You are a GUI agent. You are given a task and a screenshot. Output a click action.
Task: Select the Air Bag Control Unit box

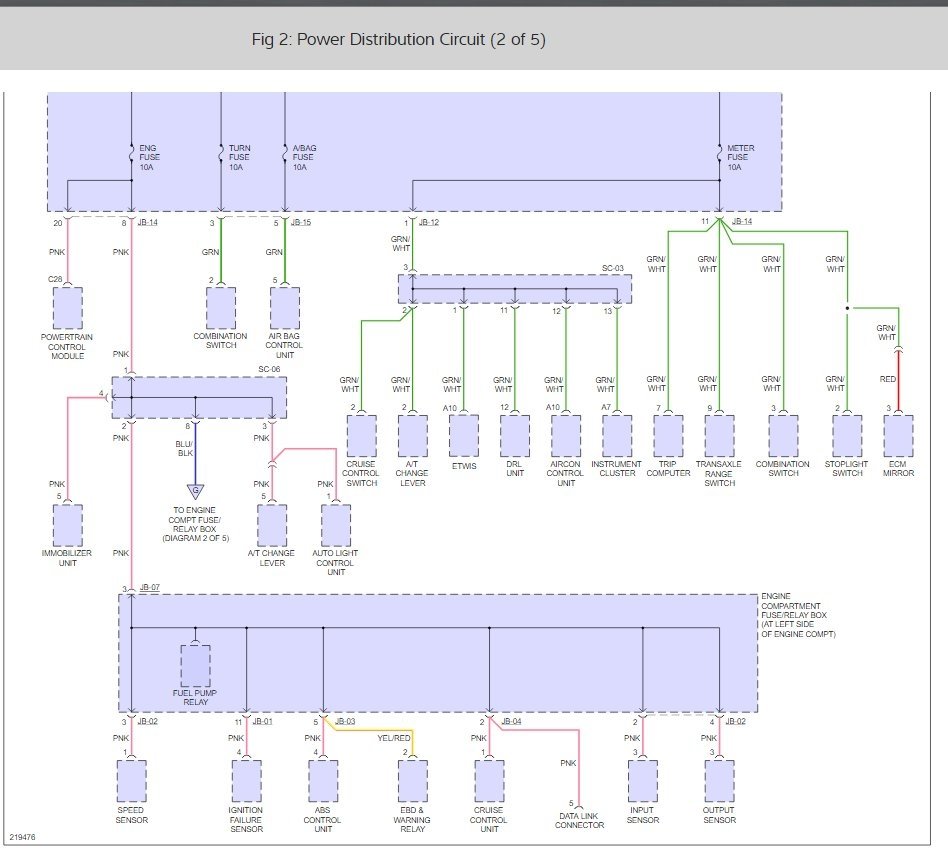[285, 308]
